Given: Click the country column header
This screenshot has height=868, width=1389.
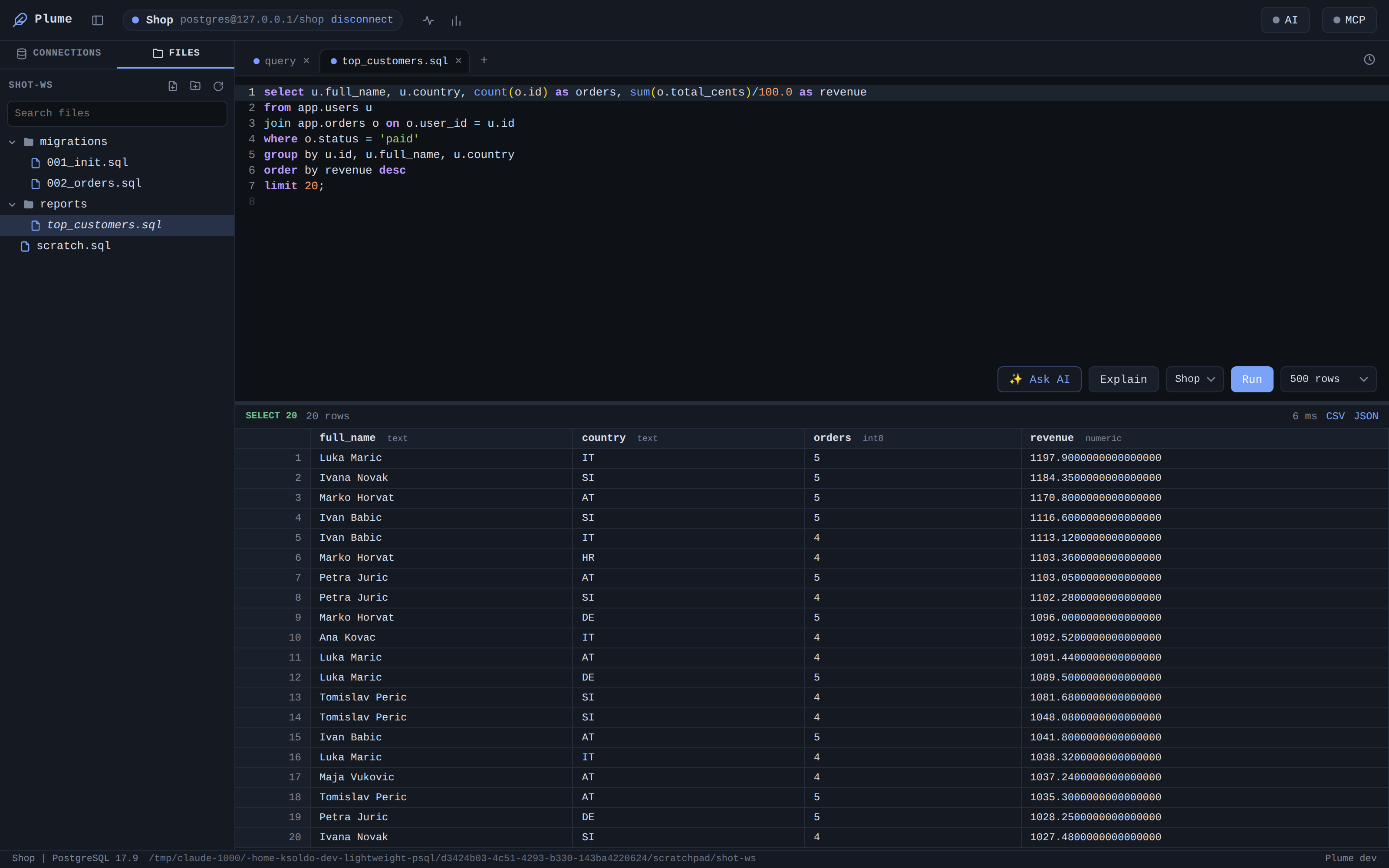Looking at the screenshot, I should 688,438.
